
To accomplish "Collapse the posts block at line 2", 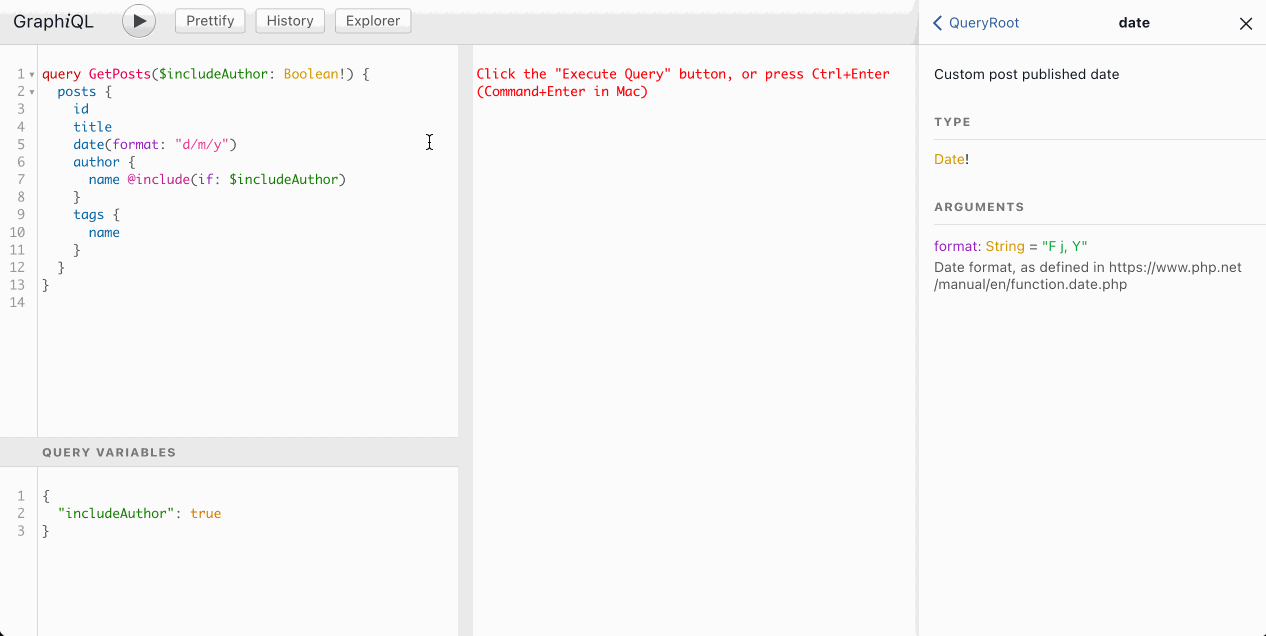I will (x=32, y=92).
